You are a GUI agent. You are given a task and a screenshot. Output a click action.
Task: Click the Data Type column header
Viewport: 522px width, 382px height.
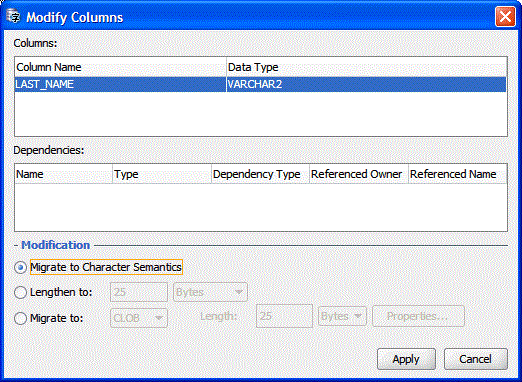367,67
